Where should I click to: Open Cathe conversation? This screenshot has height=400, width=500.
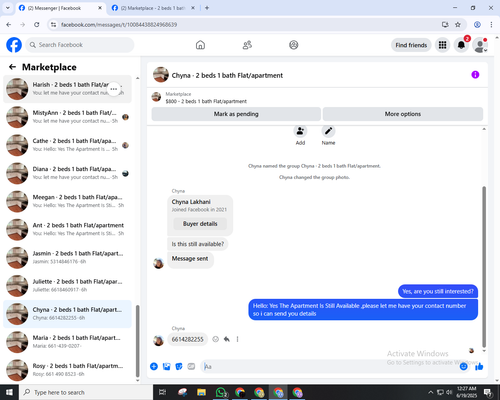(x=67, y=145)
